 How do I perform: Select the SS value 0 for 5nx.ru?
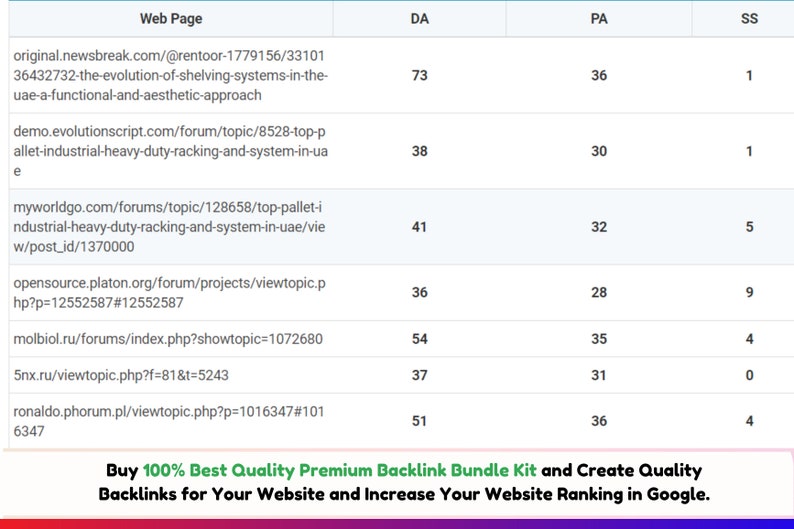tap(749, 375)
